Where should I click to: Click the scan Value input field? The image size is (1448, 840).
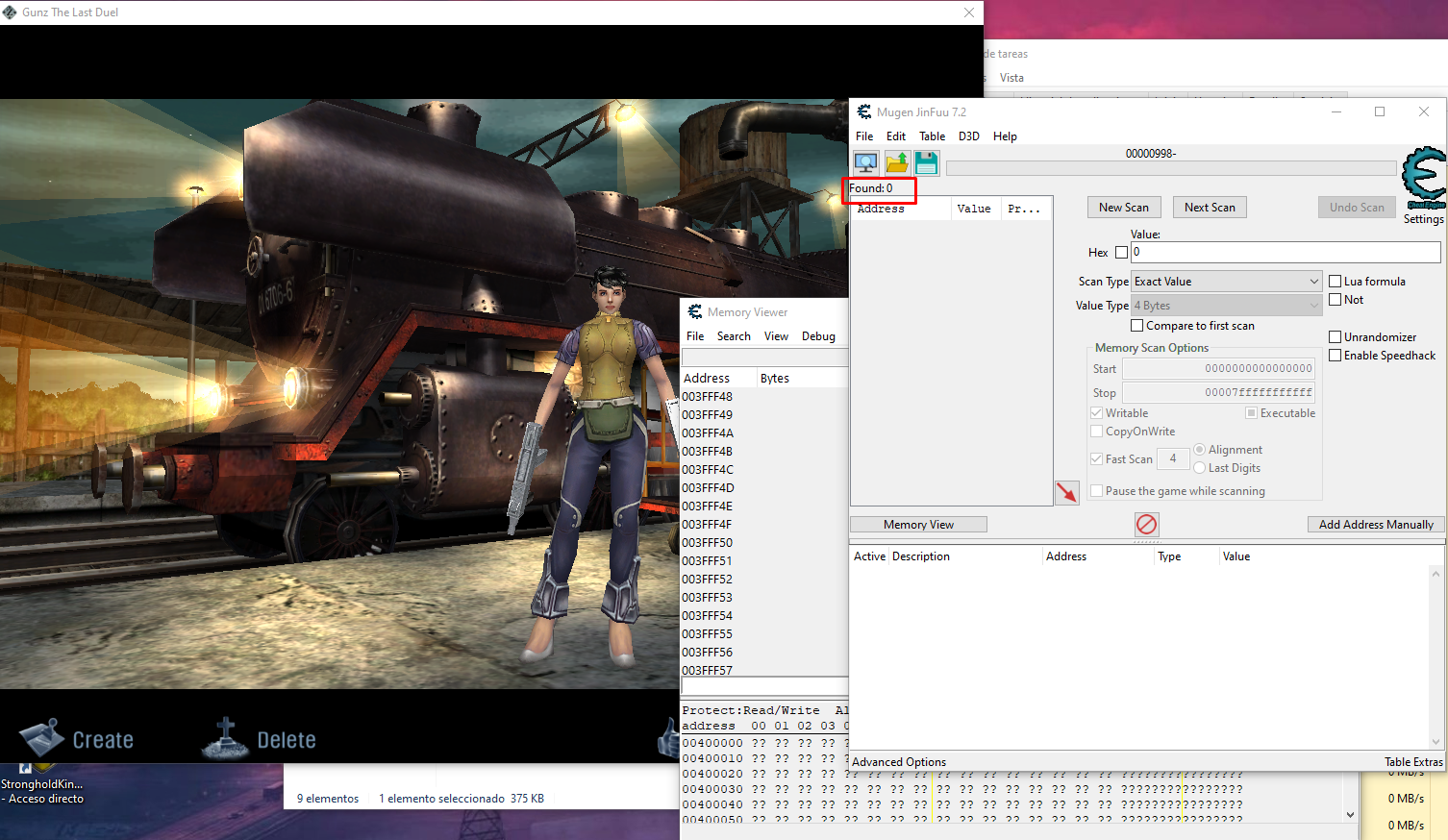pyautogui.click(x=1285, y=252)
